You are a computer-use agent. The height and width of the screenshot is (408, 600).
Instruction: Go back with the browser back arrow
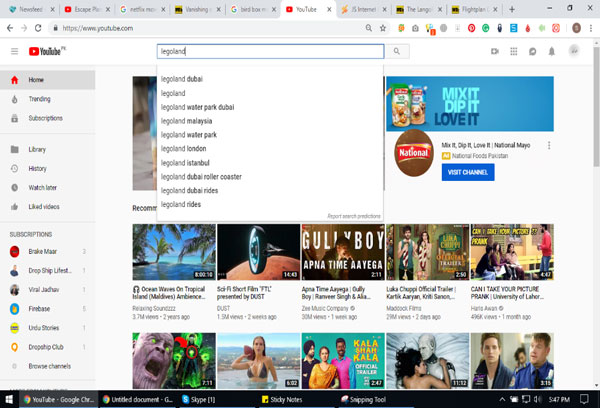(10, 28)
